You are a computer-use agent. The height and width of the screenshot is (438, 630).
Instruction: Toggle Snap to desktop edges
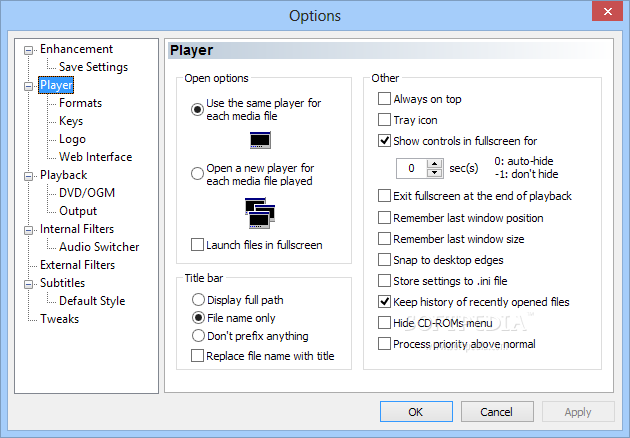click(384, 260)
